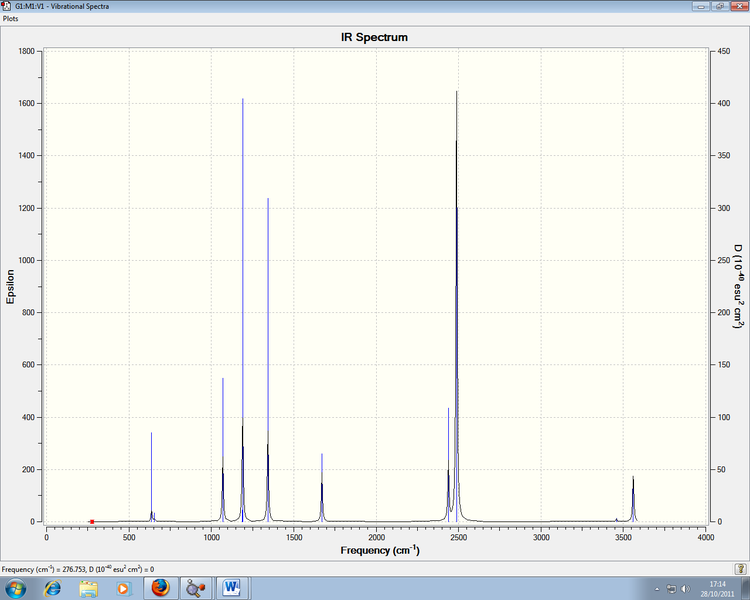Select the peak near 1070 cm-1

pos(223,450)
